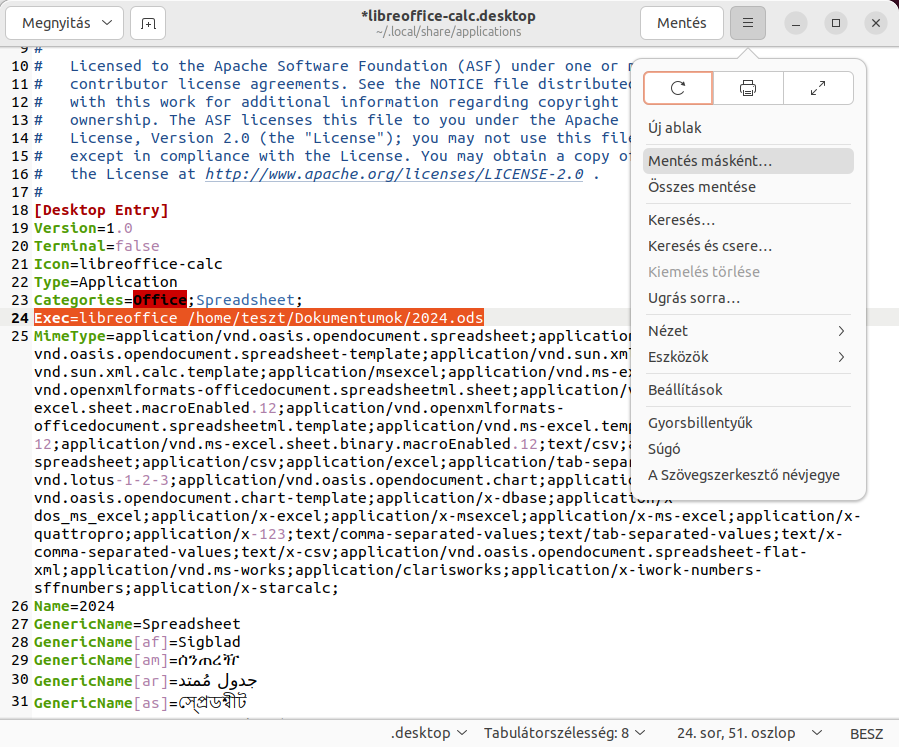Click the new tab icon button
The width and height of the screenshot is (899, 747).
click(148, 24)
